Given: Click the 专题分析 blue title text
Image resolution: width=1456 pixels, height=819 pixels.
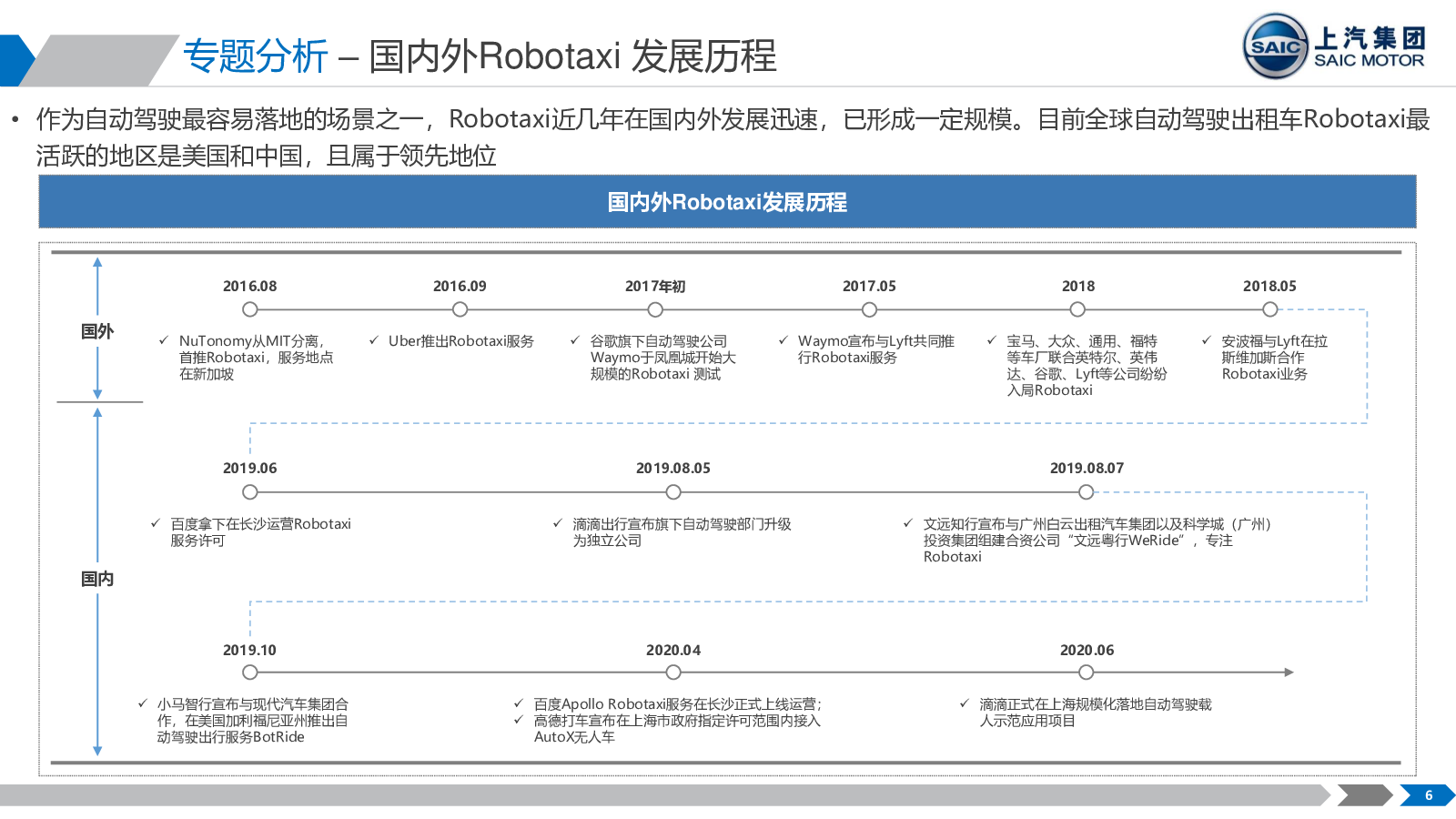Looking at the screenshot, I should click(x=256, y=56).
